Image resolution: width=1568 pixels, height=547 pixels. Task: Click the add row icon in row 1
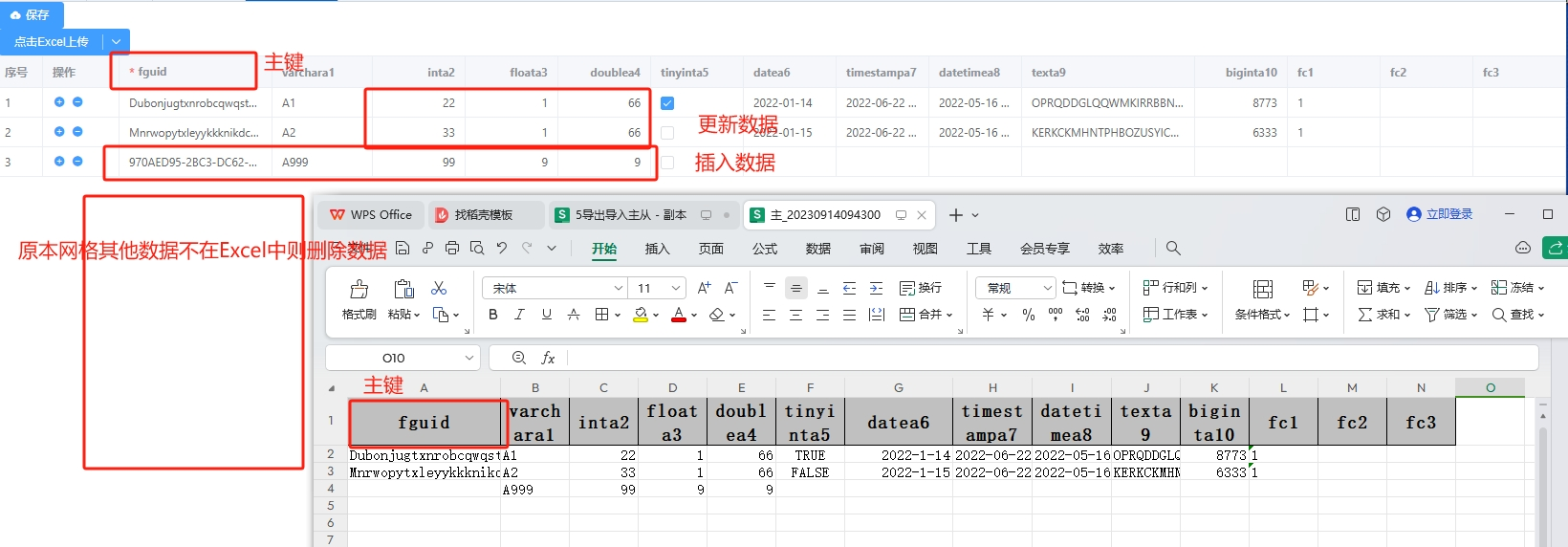[x=59, y=102]
